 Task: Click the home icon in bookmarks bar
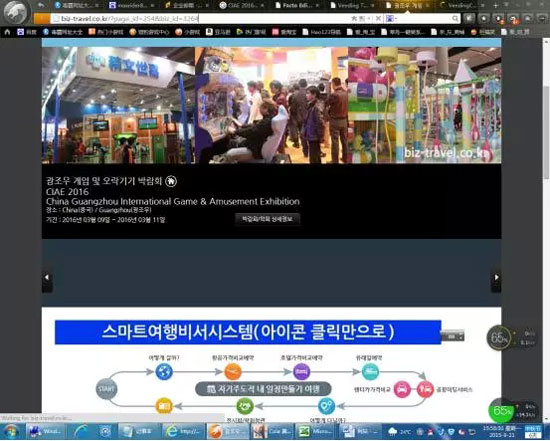pos(7,32)
